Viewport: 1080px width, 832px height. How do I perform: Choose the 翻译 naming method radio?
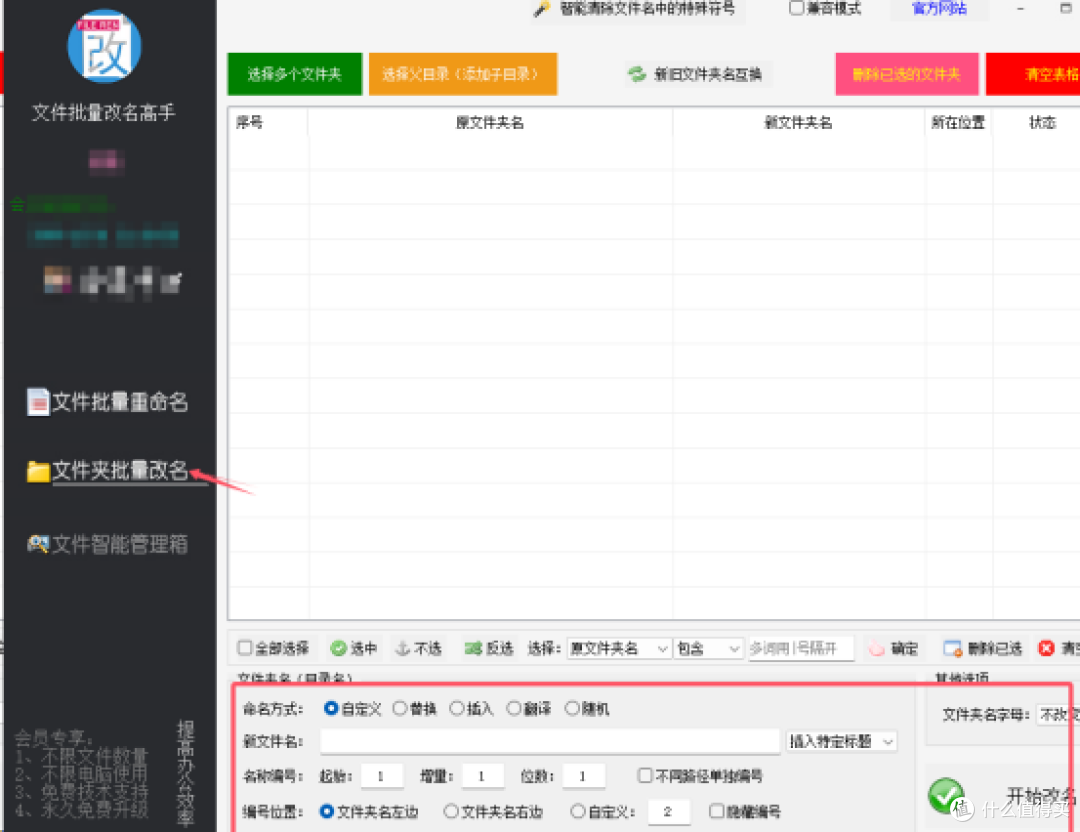coord(514,708)
